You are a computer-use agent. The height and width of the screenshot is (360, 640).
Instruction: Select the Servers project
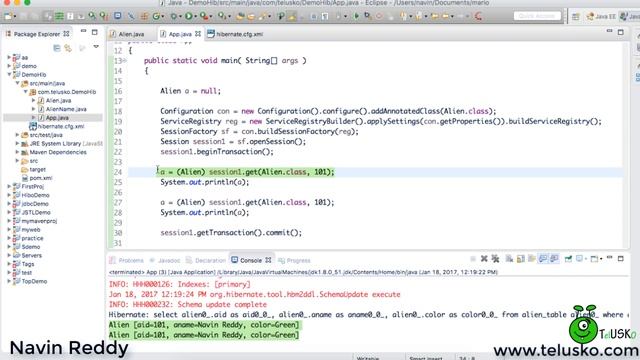click(x=31, y=256)
